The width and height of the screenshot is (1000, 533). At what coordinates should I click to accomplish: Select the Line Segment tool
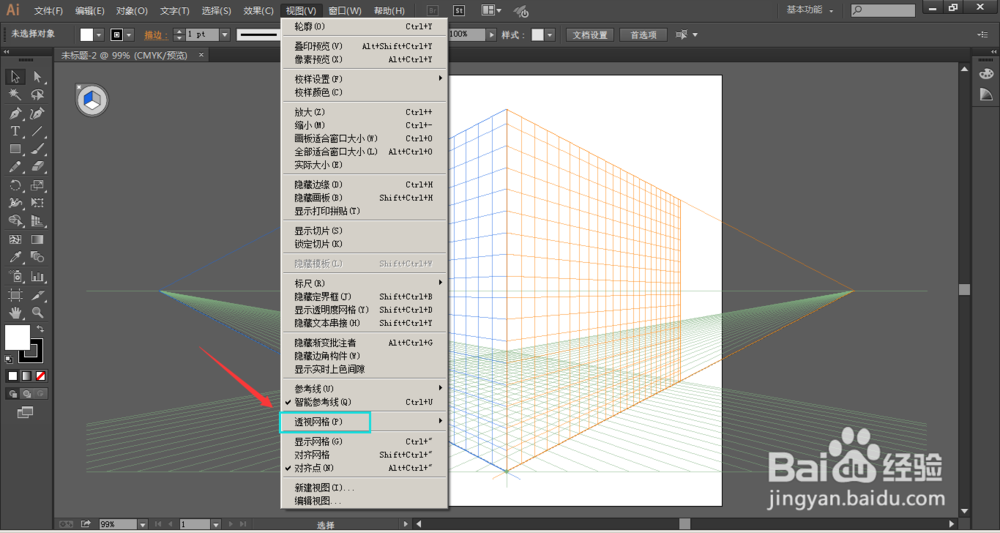pyautogui.click(x=38, y=131)
